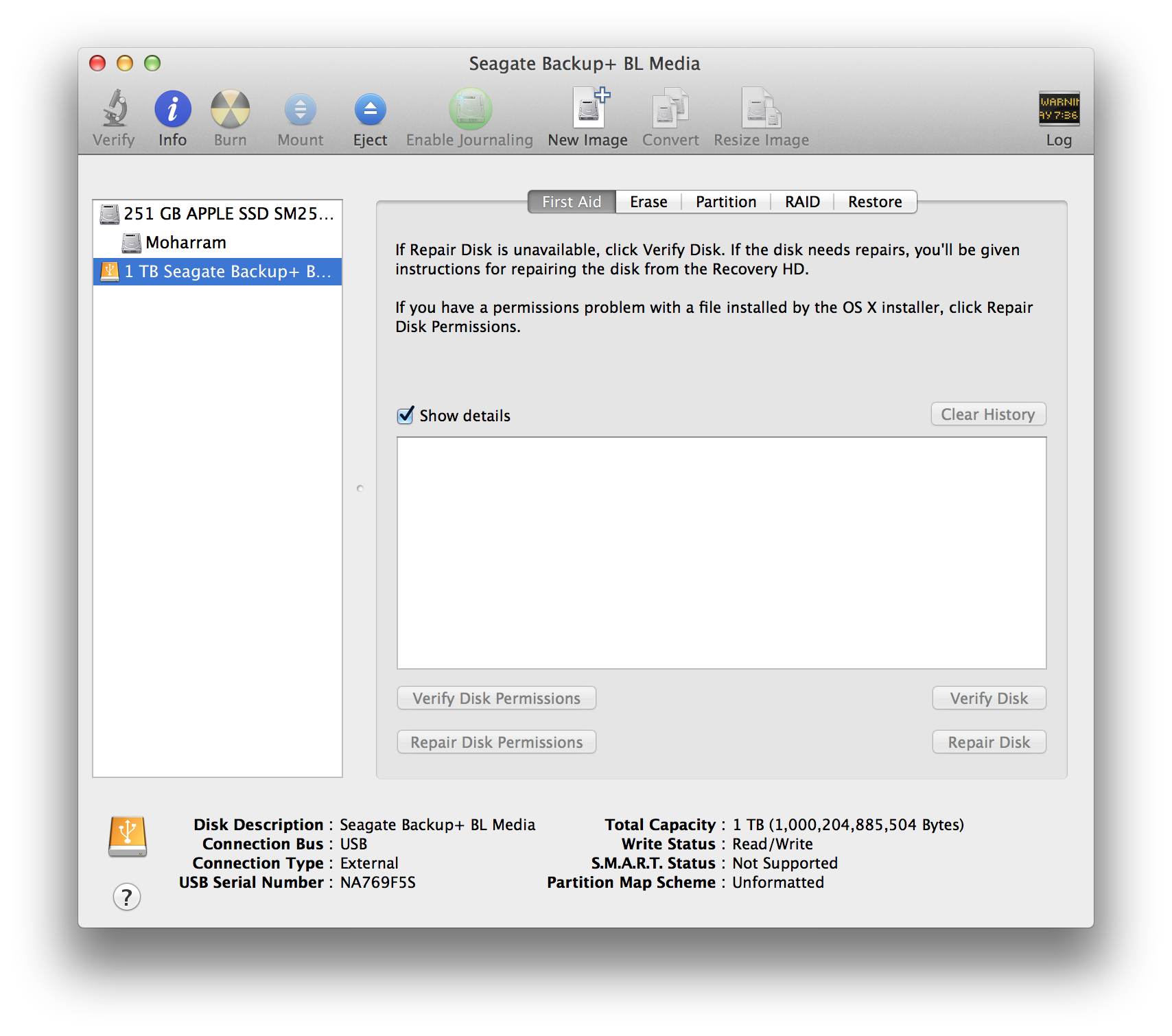This screenshot has height=1036, width=1172.
Task: Click the Seagate USB drive icon in the sidebar
Action: point(110,272)
